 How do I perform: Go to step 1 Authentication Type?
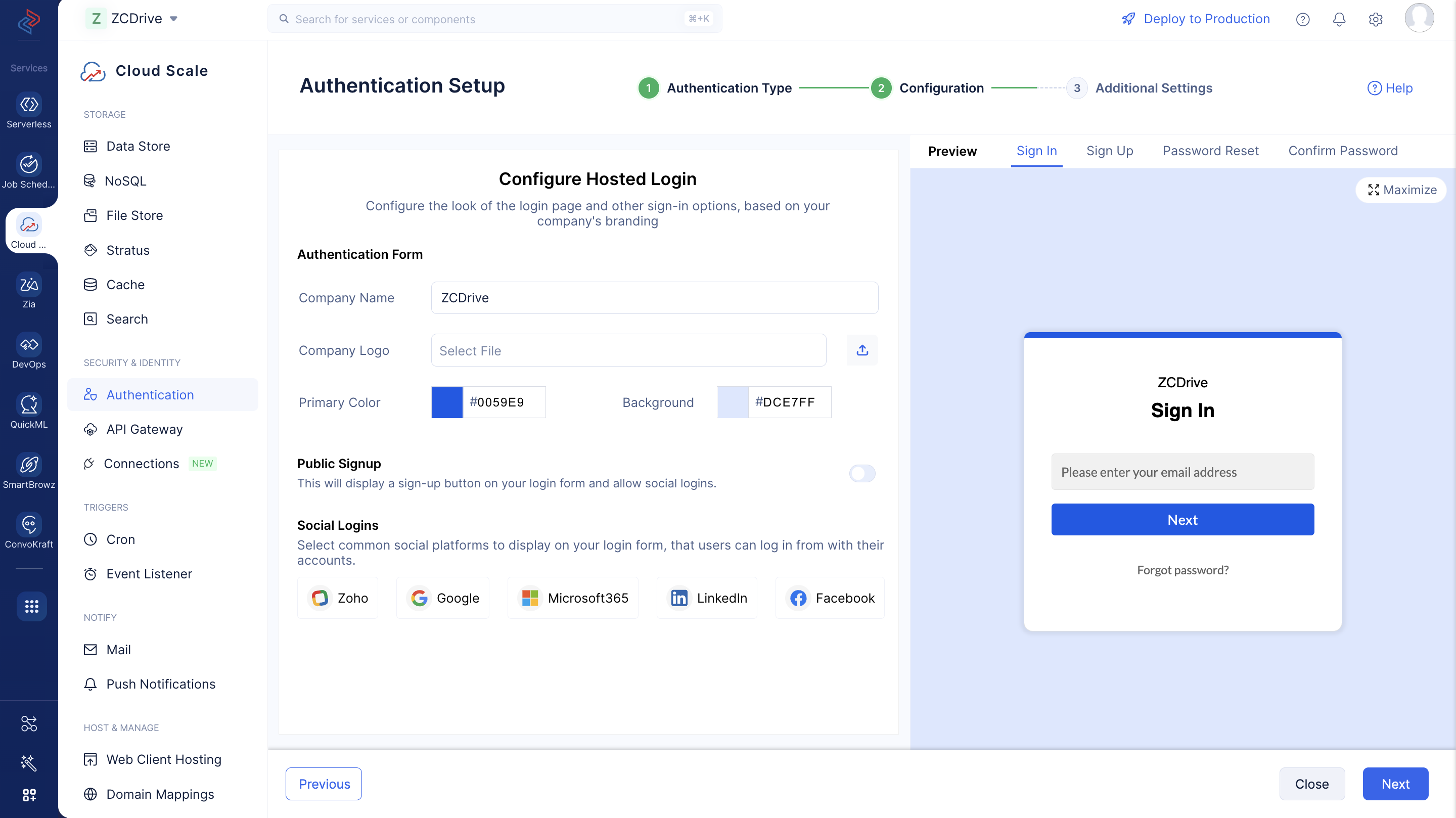click(715, 88)
